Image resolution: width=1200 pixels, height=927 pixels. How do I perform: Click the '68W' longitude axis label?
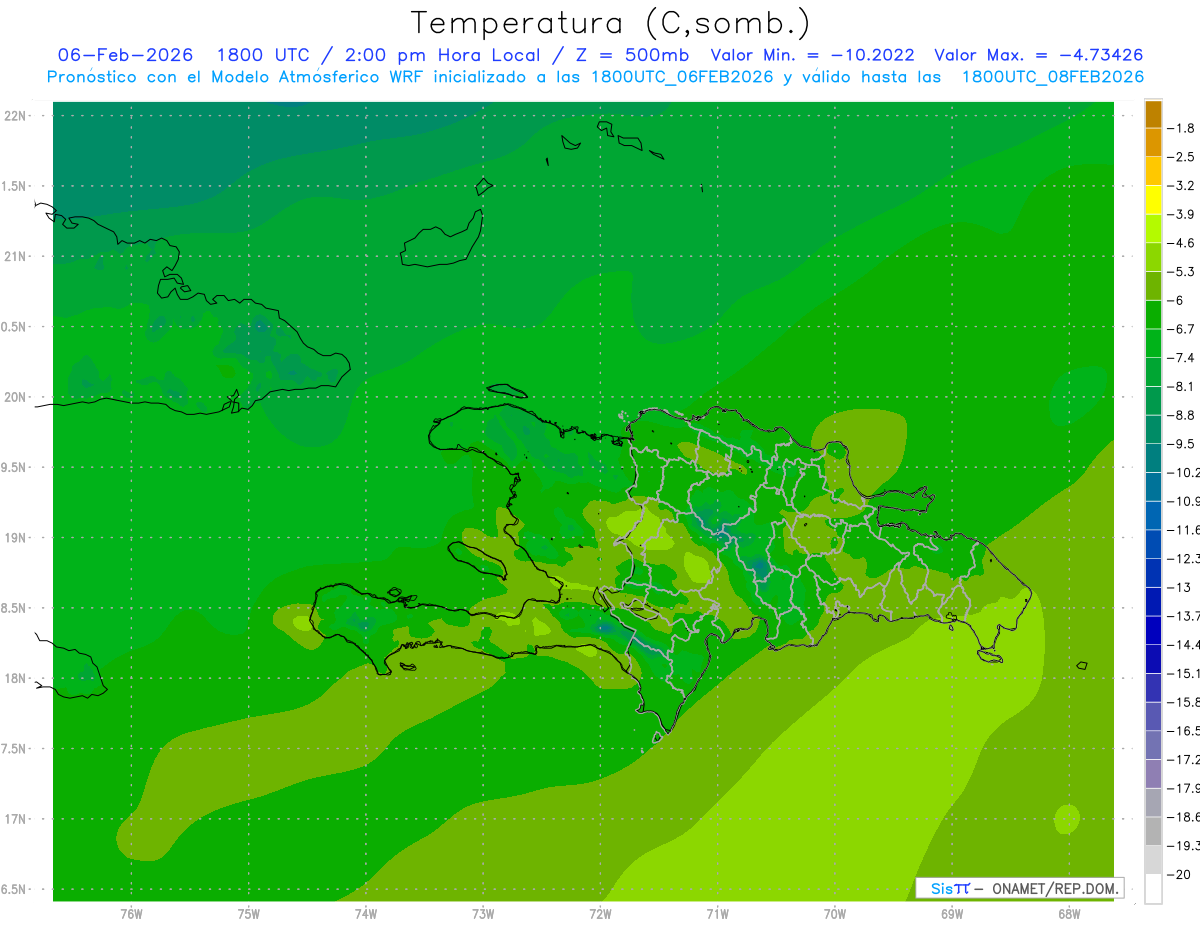click(x=1069, y=913)
